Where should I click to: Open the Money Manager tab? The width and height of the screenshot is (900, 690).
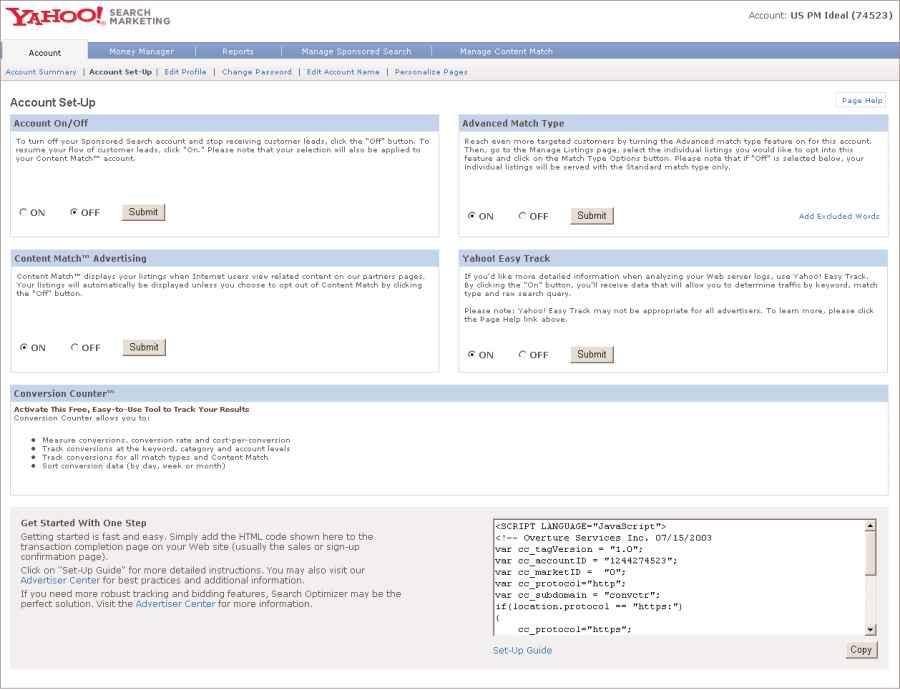coord(141,52)
